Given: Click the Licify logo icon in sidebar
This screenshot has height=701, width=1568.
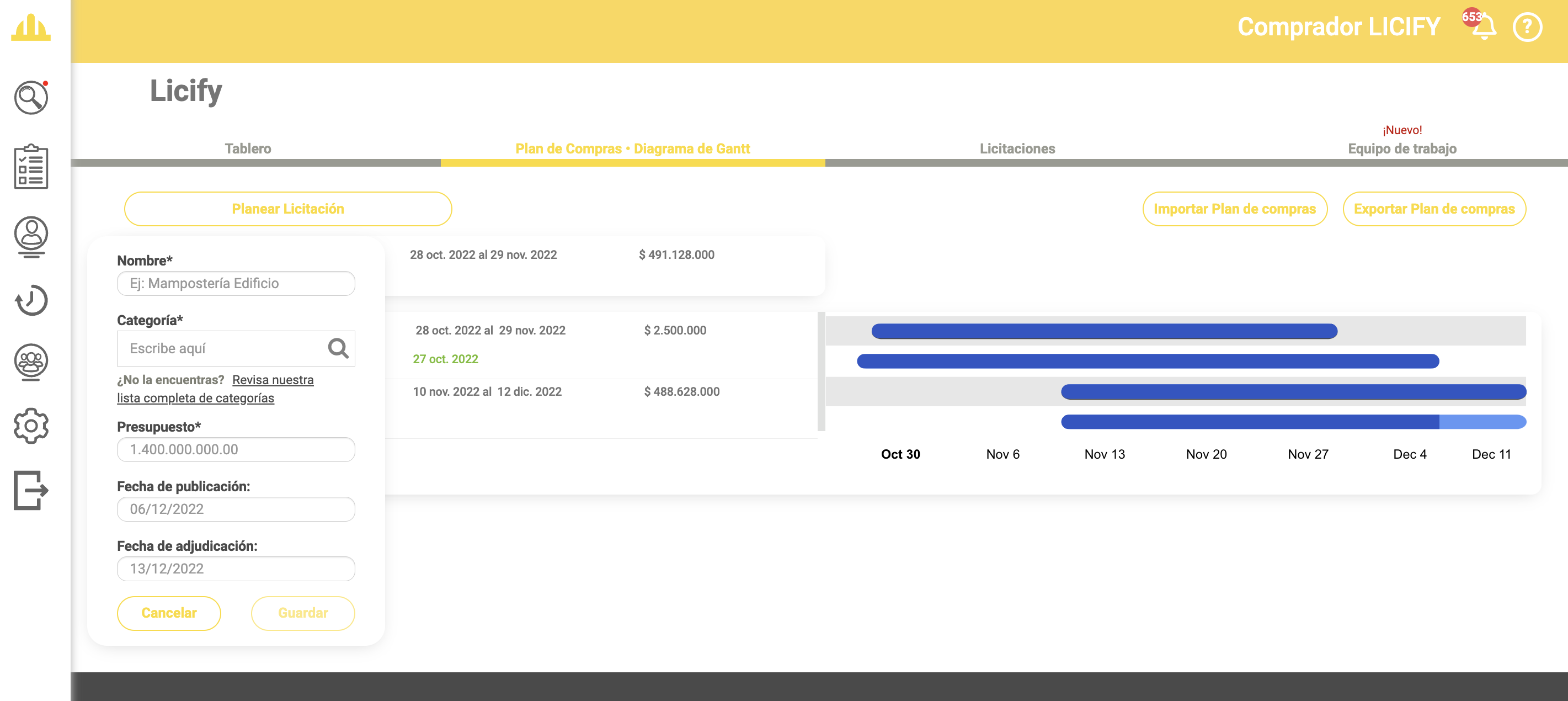Looking at the screenshot, I should click(x=31, y=28).
